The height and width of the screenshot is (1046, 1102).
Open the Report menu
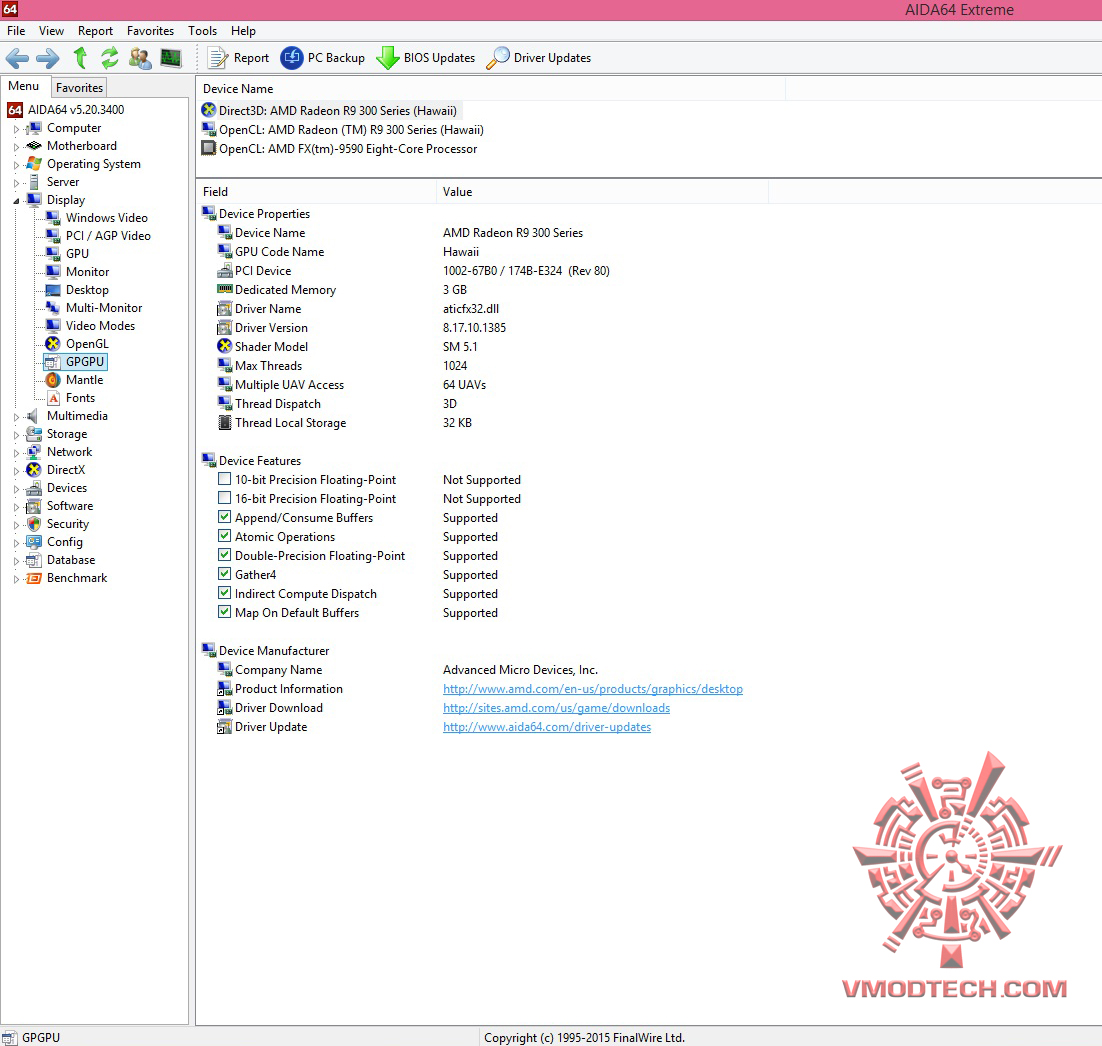pyautogui.click(x=96, y=31)
